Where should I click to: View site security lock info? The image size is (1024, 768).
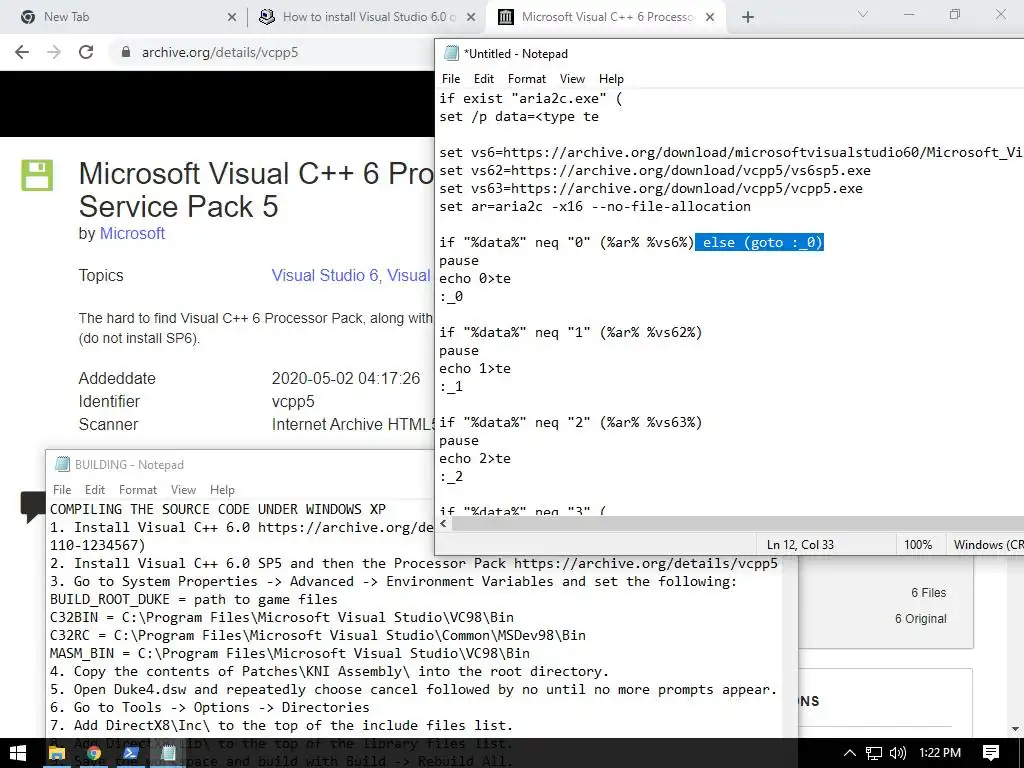(126, 52)
